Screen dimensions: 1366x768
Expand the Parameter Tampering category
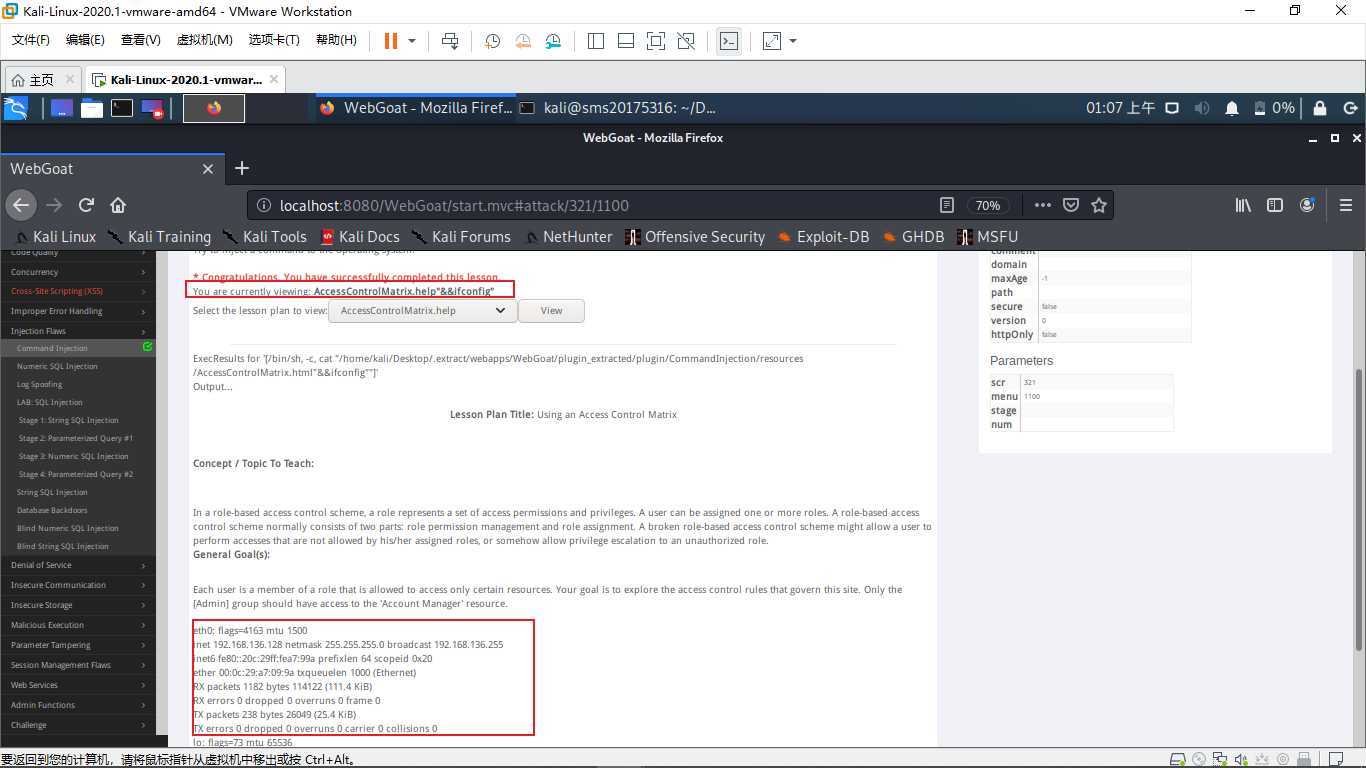tap(77, 645)
